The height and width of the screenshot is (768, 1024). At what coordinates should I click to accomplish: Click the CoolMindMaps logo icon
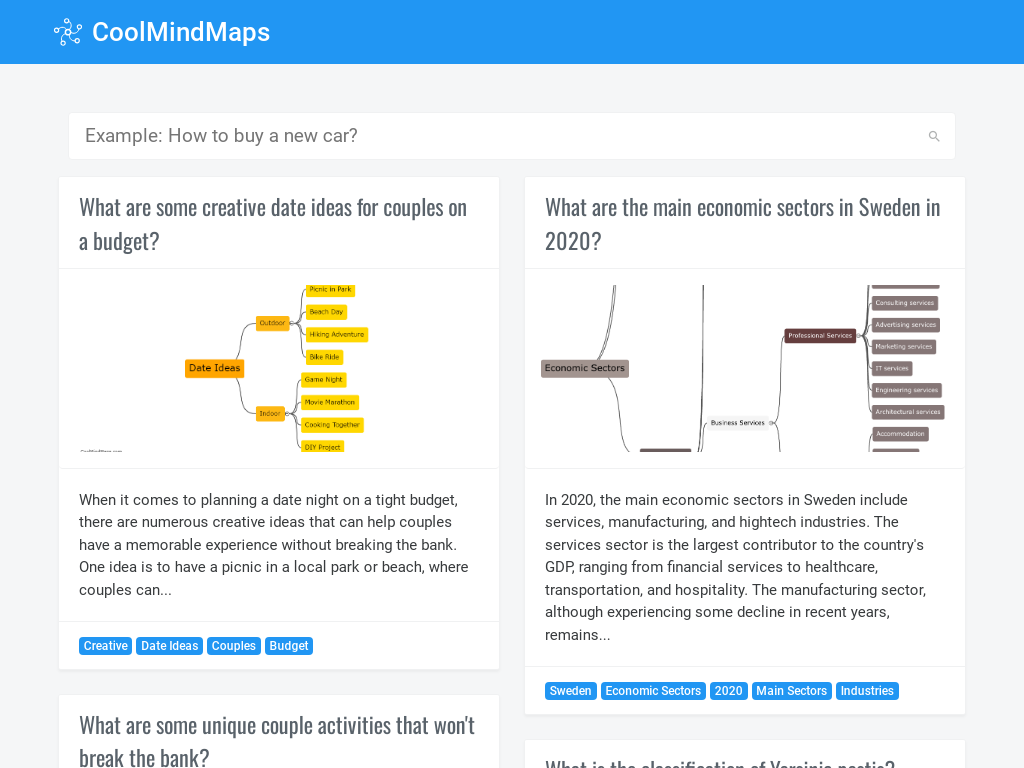pos(68,32)
